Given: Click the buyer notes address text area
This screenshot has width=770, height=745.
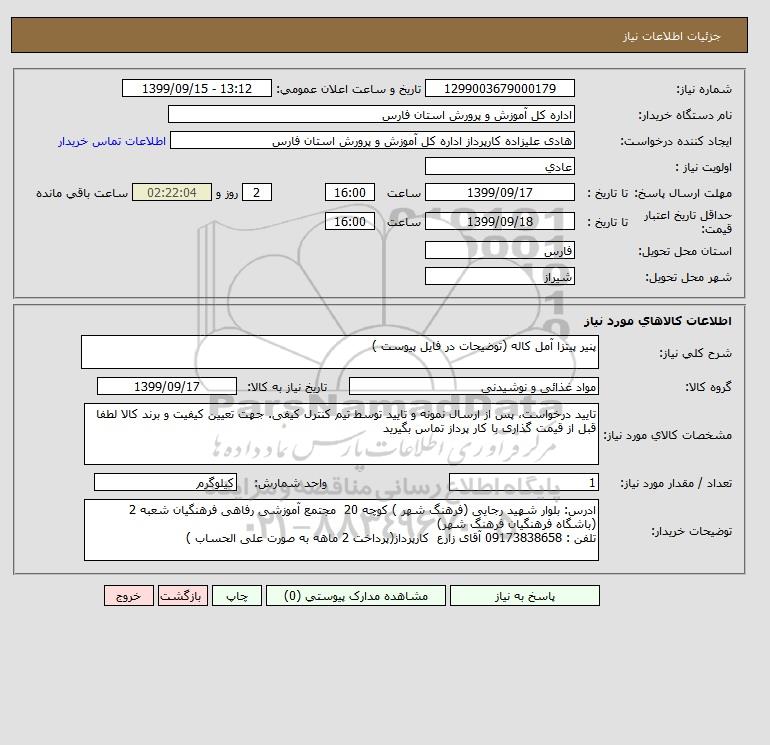Looking at the screenshot, I should click(341, 530).
